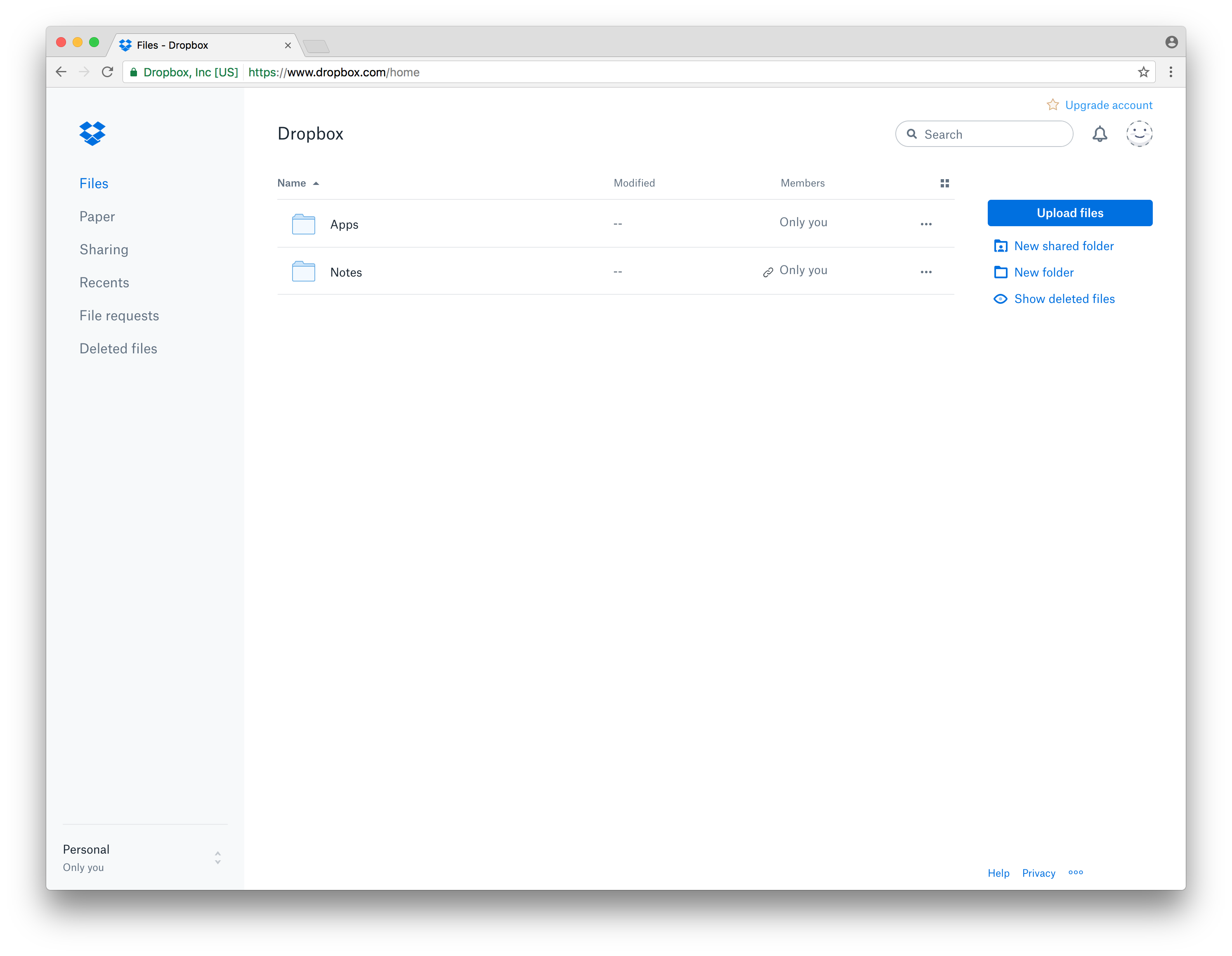Image resolution: width=1232 pixels, height=956 pixels.
Task: Open the Privacy link
Action: (1038, 873)
